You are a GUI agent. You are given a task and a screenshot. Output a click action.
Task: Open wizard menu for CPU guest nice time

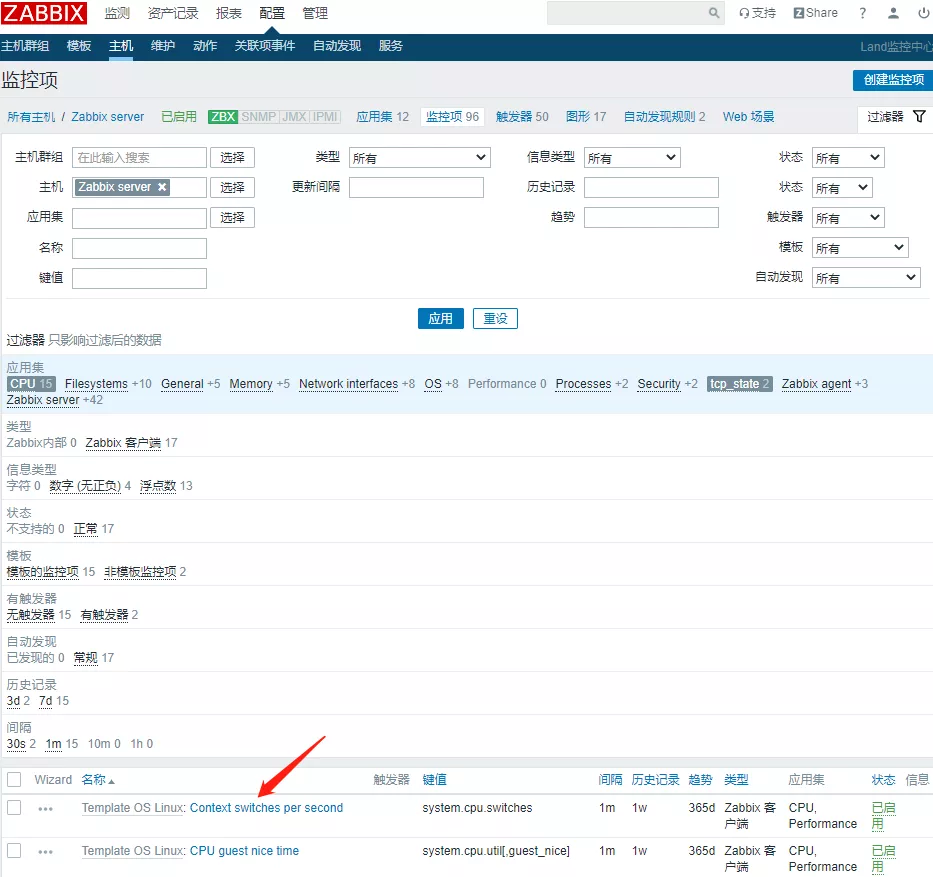(45, 852)
